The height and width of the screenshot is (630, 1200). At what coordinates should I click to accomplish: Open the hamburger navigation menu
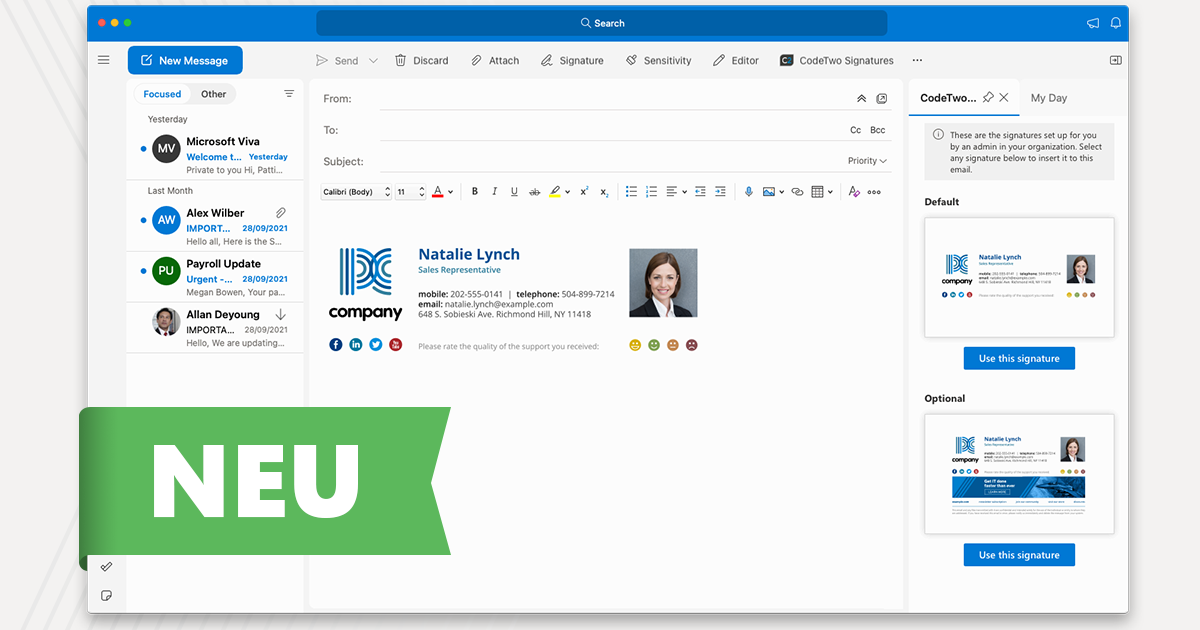tap(103, 60)
